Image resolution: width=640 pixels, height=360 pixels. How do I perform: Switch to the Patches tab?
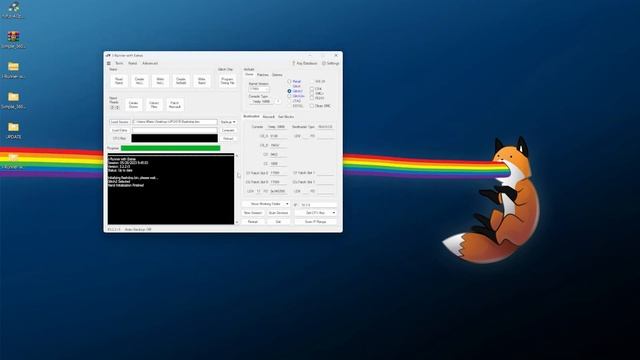click(x=262, y=75)
